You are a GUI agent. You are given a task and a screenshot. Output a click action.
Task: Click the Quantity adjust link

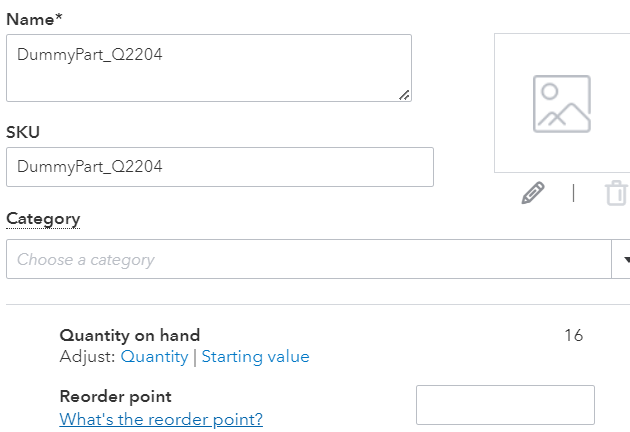tap(154, 356)
